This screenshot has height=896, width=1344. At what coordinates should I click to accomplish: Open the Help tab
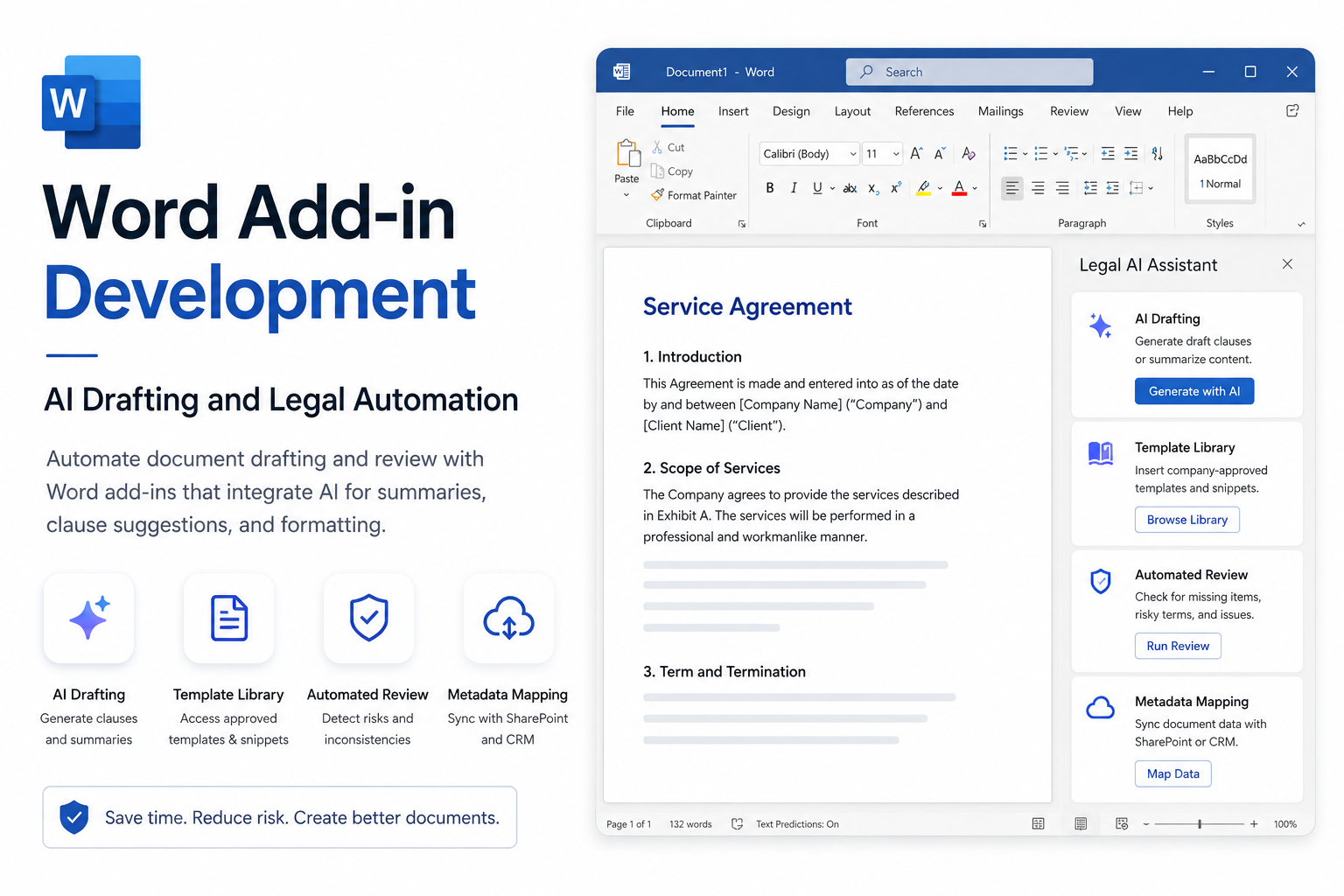tap(1179, 111)
